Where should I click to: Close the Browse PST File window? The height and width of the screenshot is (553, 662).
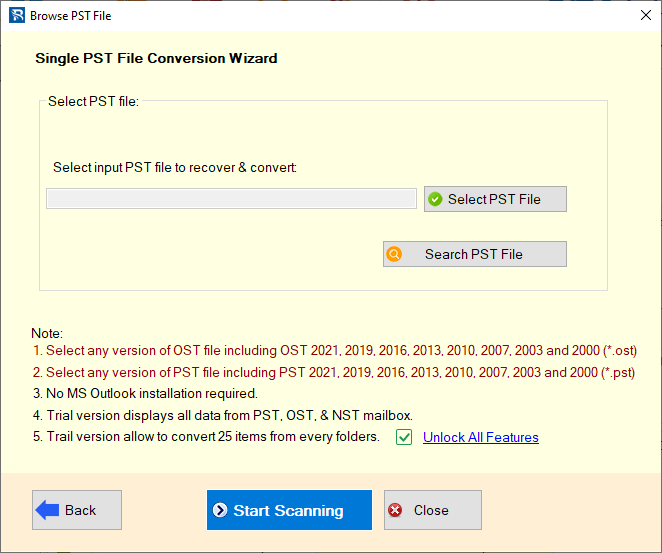pos(644,15)
